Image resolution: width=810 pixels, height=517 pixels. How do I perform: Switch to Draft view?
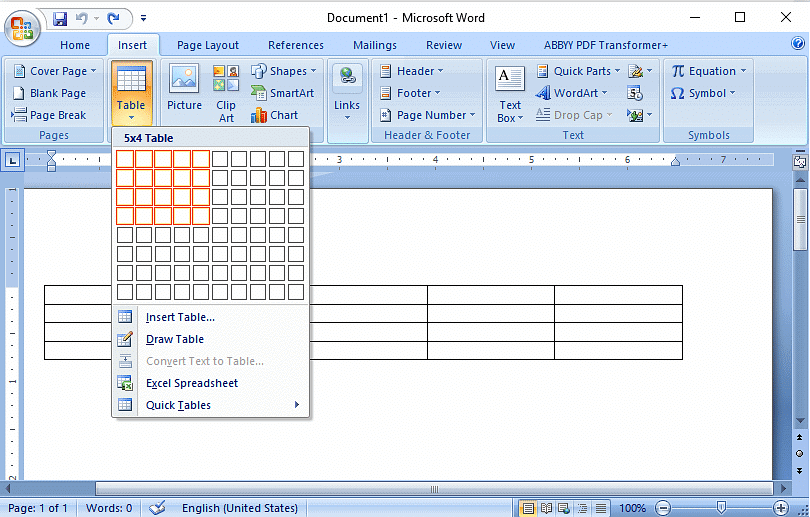click(x=600, y=508)
